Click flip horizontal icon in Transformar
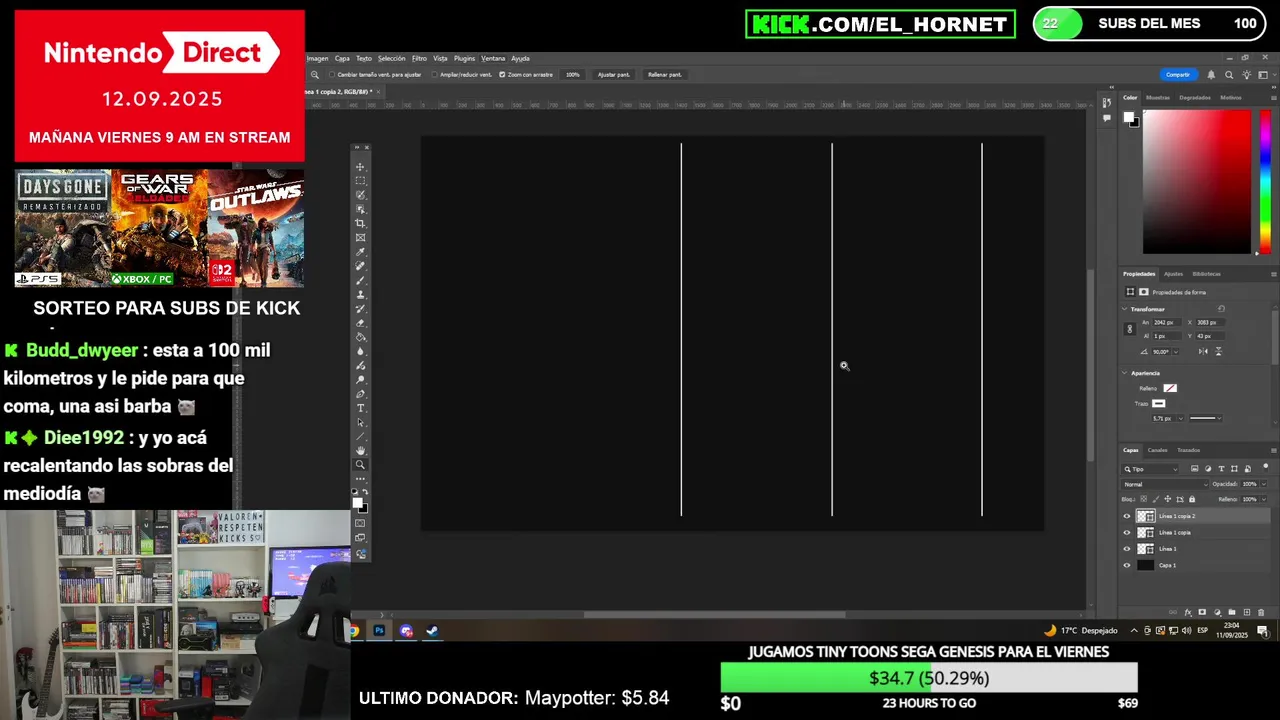The height and width of the screenshot is (720, 1280). 1203,352
